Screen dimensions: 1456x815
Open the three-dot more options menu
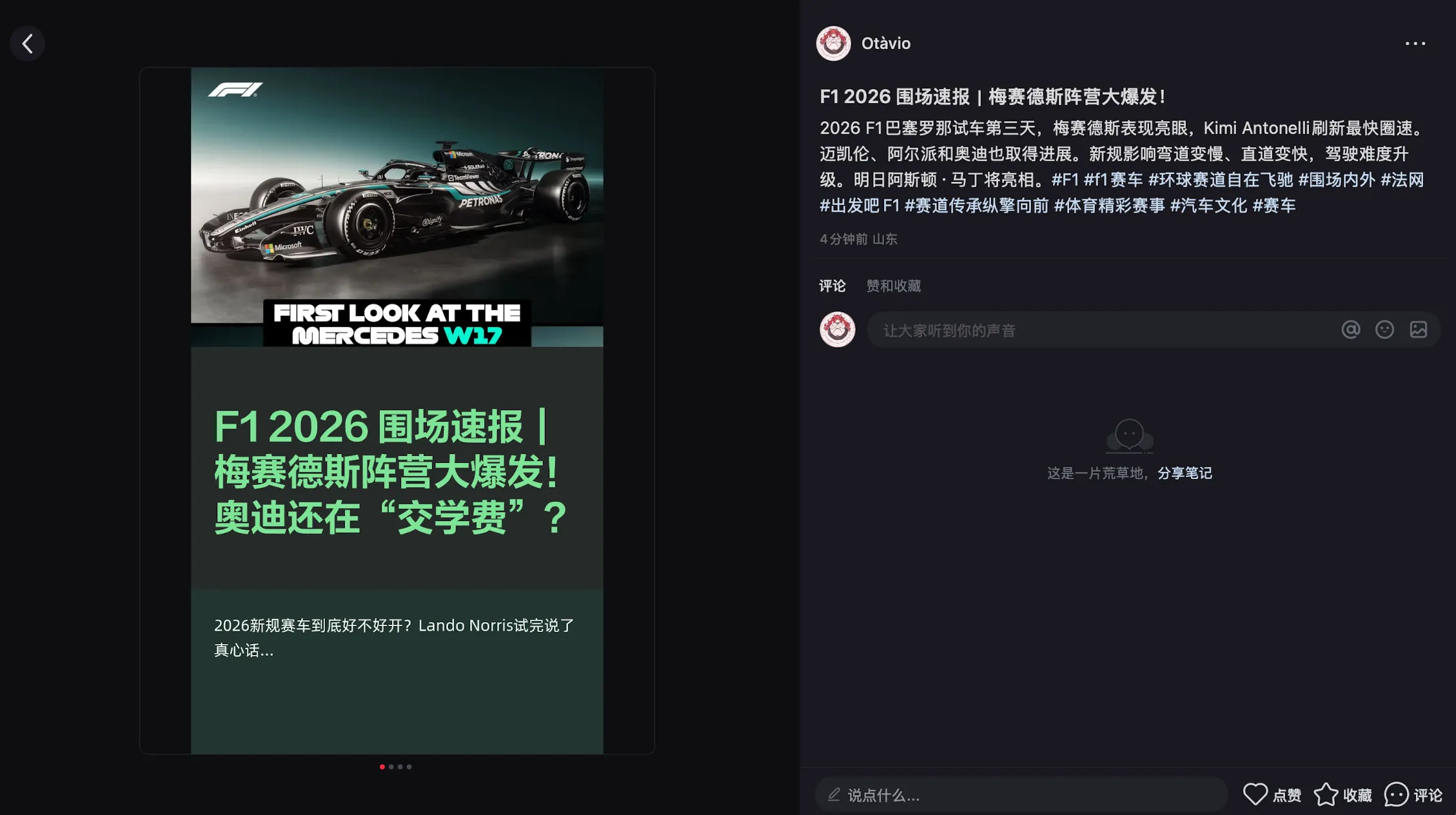[1415, 44]
